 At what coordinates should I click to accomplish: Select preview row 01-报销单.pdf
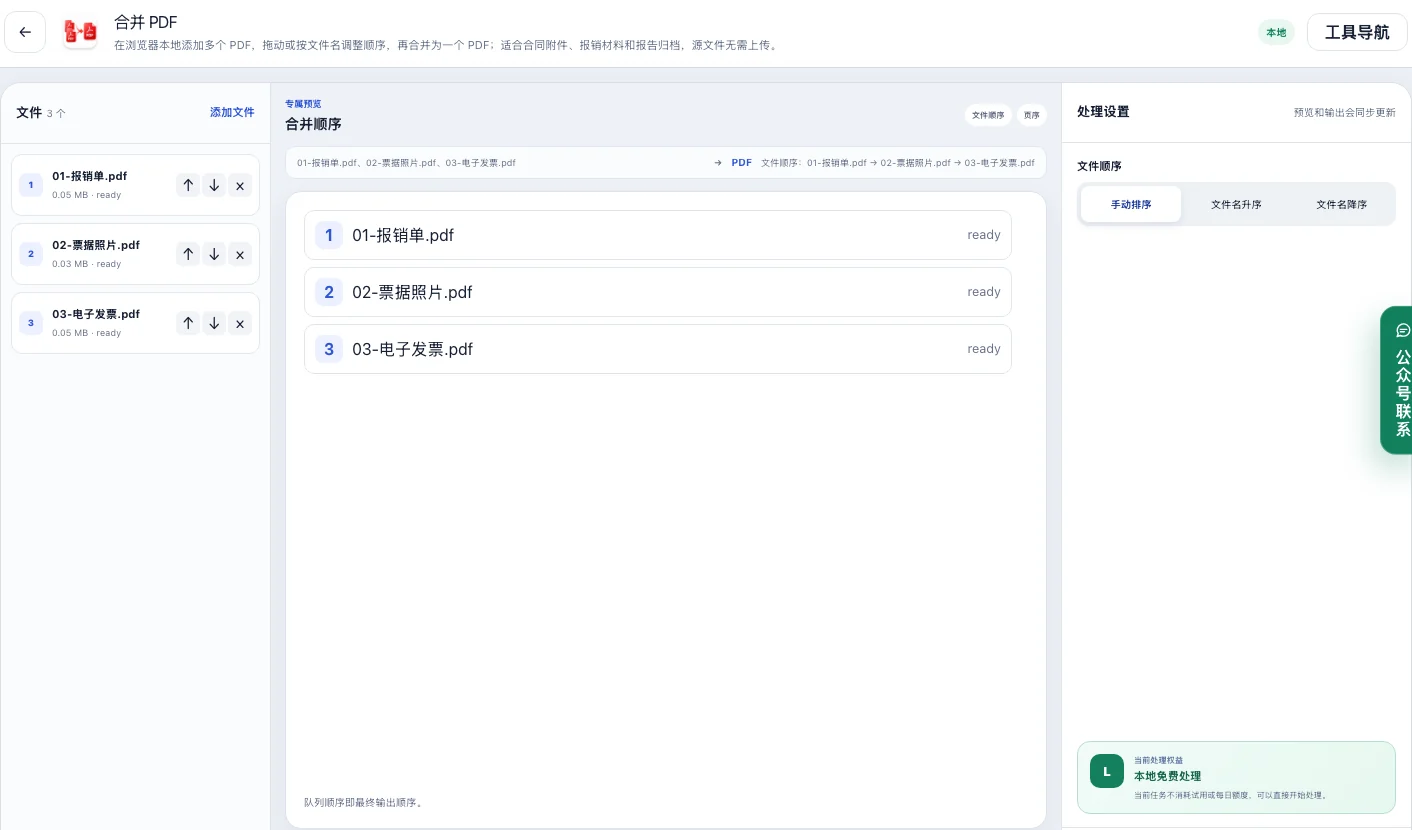[x=658, y=235]
